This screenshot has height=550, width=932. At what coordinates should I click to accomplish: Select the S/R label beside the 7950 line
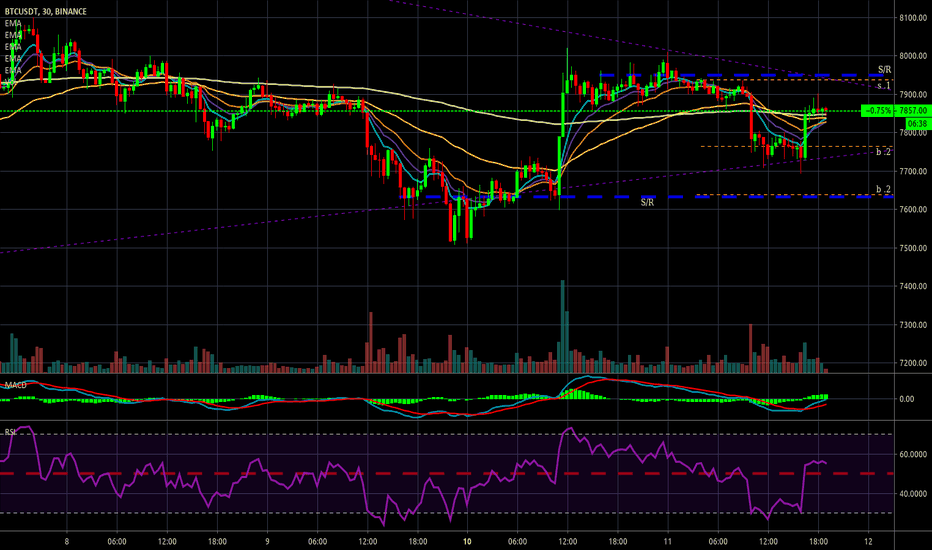(x=884, y=70)
